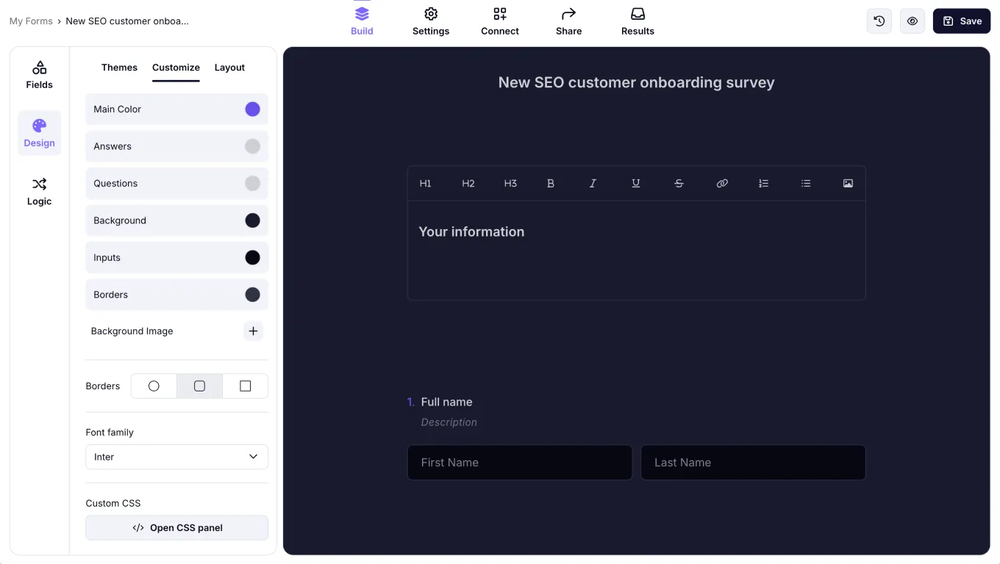This screenshot has height=564, width=1000.
Task: Open the Fields panel
Action: pyautogui.click(x=39, y=75)
